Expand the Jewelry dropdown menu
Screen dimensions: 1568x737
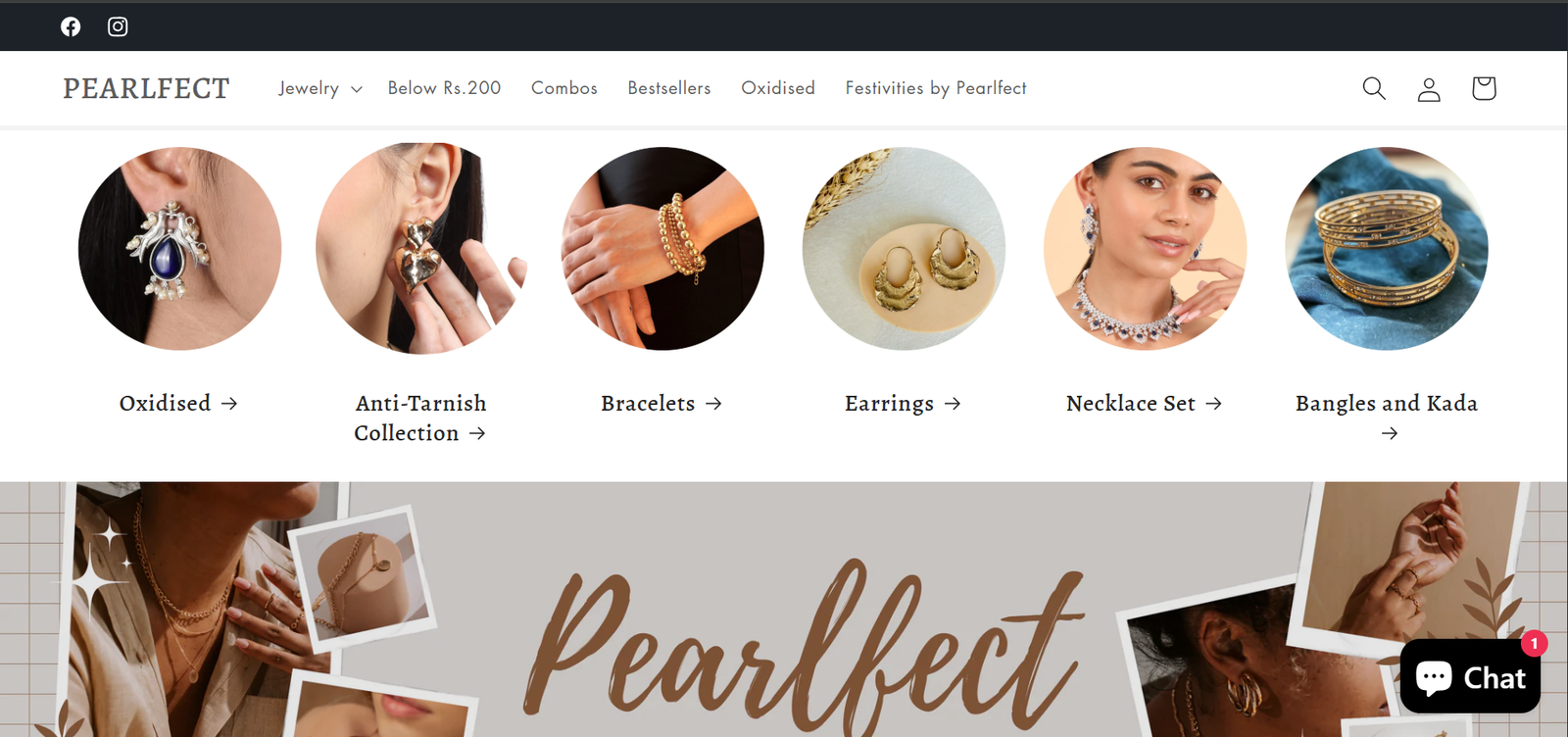[x=320, y=88]
